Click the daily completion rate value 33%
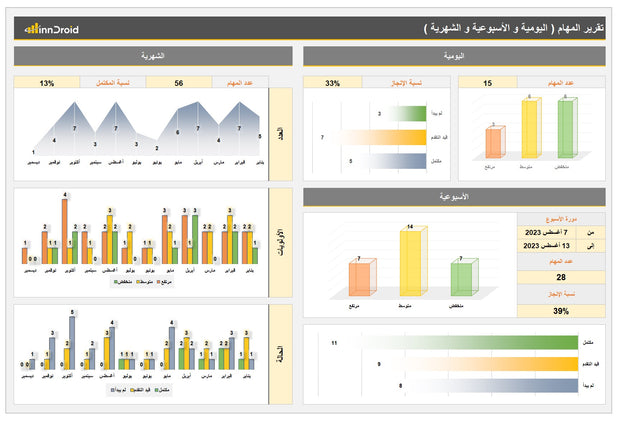This screenshot has width=620, height=421. coord(333,83)
